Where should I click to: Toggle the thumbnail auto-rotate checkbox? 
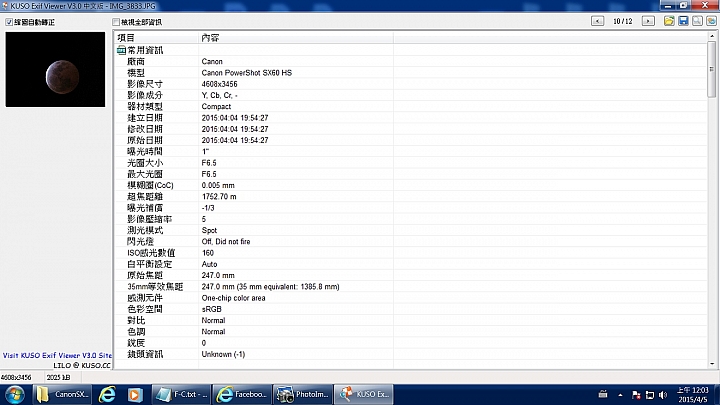click(x=9, y=22)
